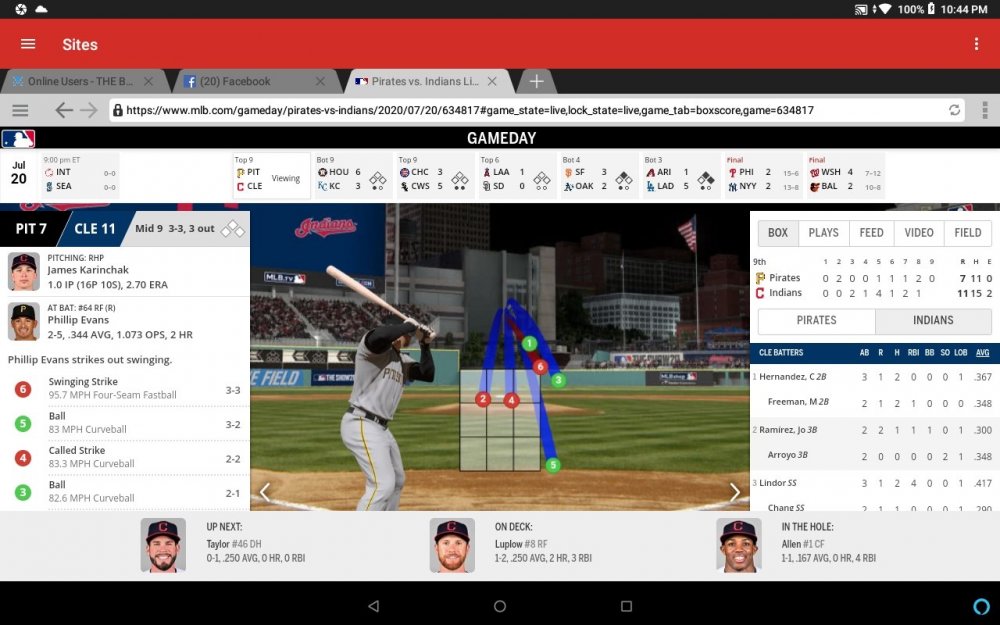Screen dimensions: 1000x625
Task: Click the padlock icon in the URL bar
Action: click(117, 110)
